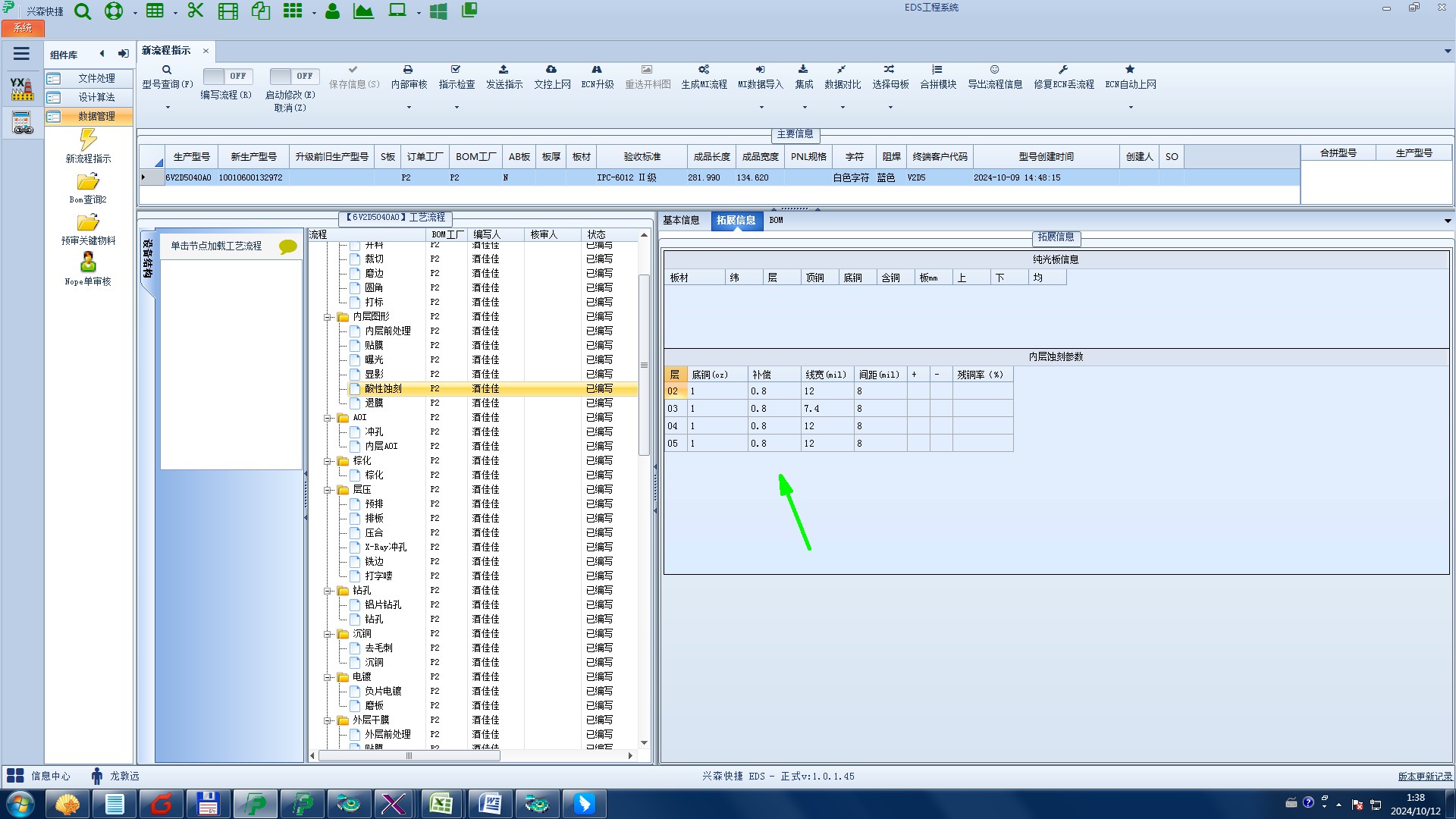Viewport: 1456px width, 819px height.
Task: Open Excel from the Windows taskbar
Action: [441, 804]
